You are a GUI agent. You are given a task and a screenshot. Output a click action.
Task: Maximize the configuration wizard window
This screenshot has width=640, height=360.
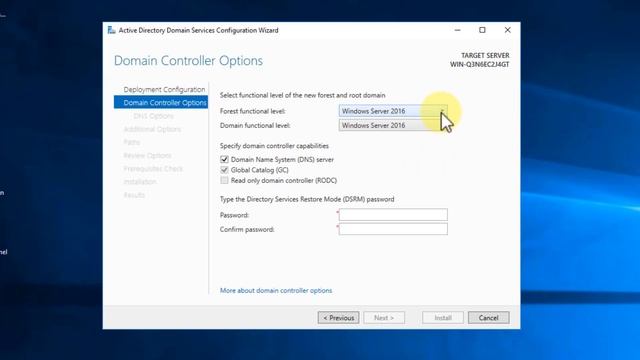click(x=482, y=30)
